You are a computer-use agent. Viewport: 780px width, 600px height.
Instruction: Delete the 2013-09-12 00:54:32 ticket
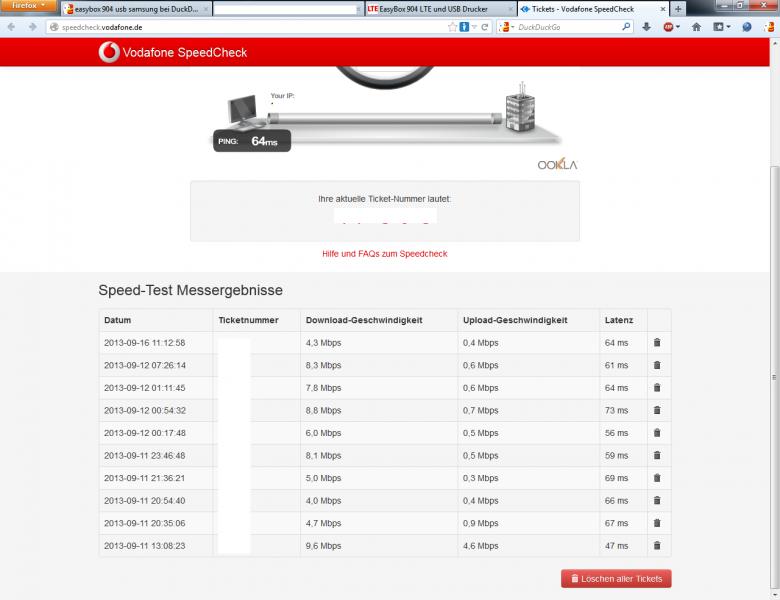(657, 410)
